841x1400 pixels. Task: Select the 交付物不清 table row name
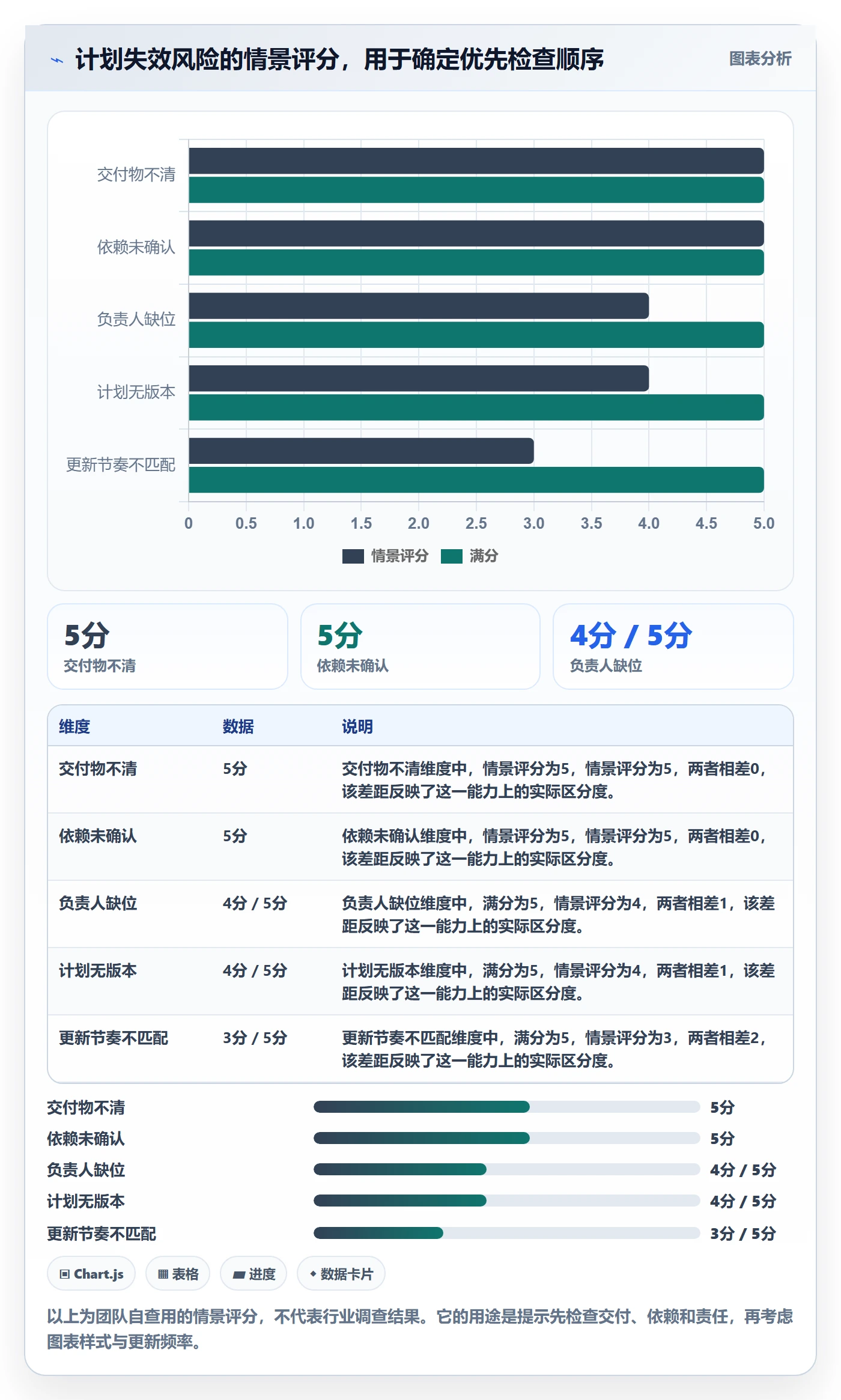point(98,768)
